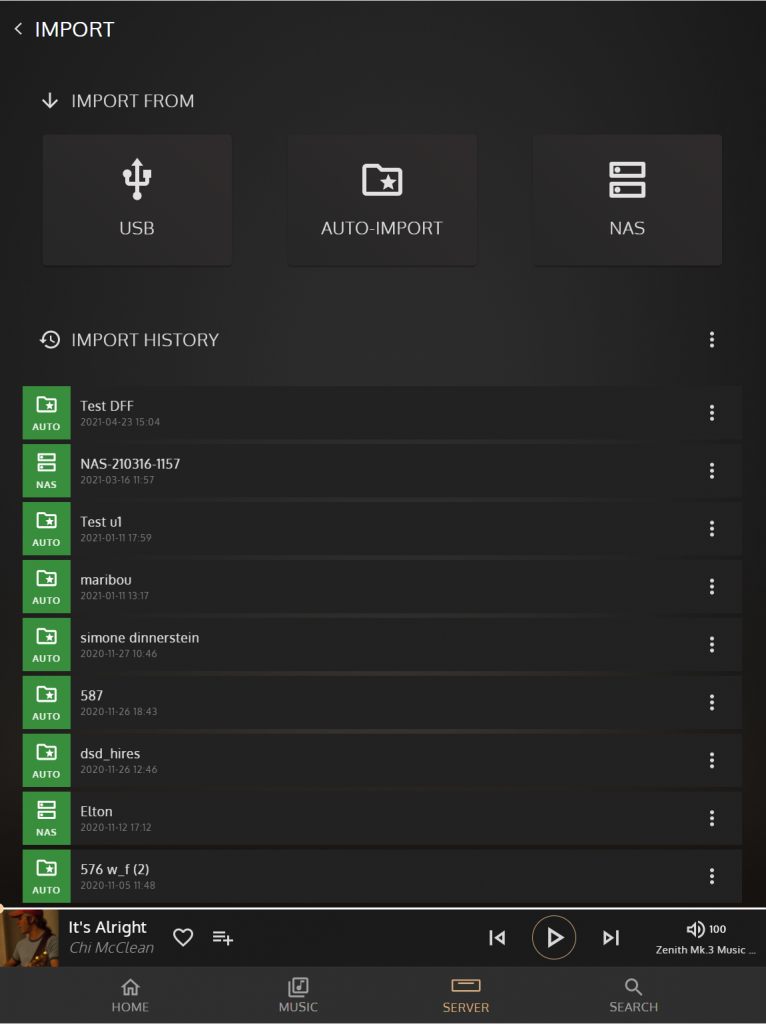Screen dimensions: 766x1024
Task: Select the simone dinnerstein import entry
Action: [x=382, y=645]
